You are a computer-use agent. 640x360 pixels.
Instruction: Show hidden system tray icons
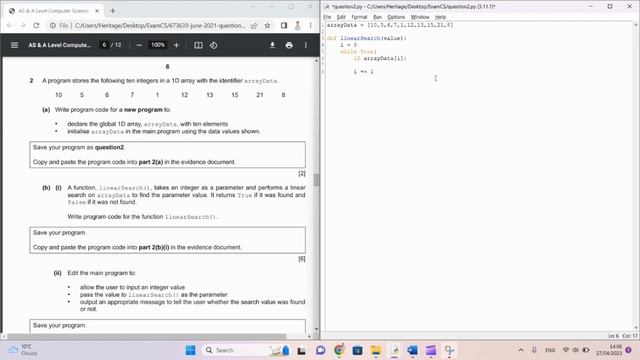click(x=521, y=350)
